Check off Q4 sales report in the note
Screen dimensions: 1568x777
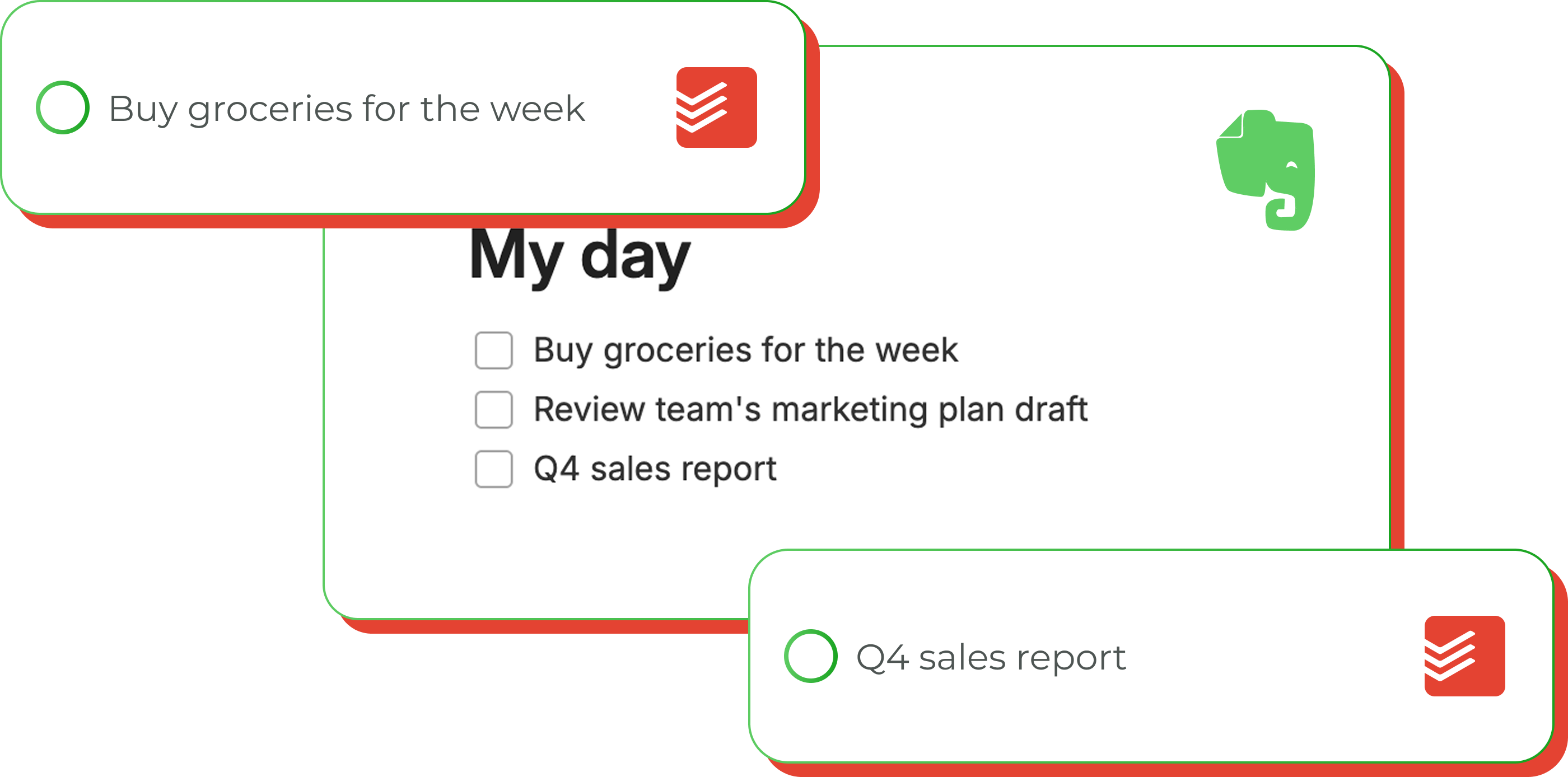click(494, 469)
